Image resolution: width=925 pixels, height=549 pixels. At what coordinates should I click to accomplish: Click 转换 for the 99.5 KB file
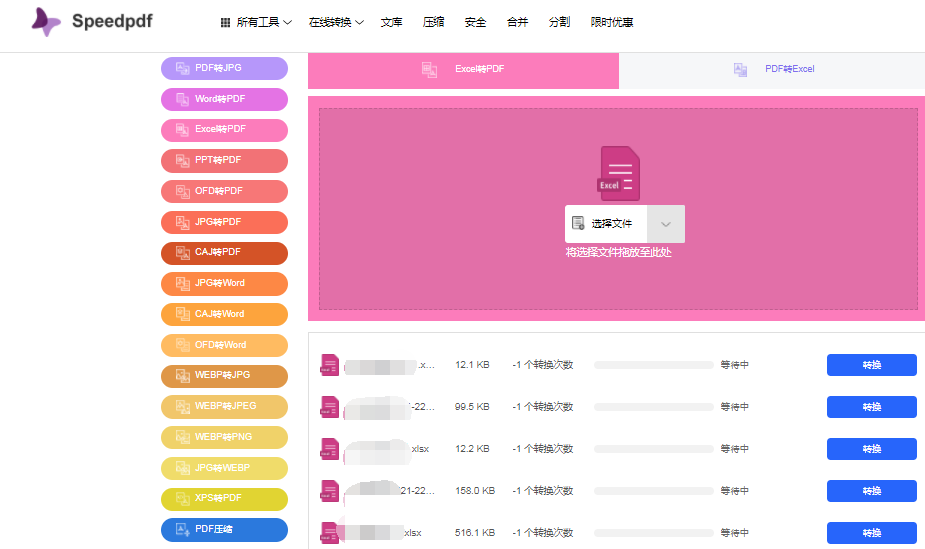(x=871, y=407)
